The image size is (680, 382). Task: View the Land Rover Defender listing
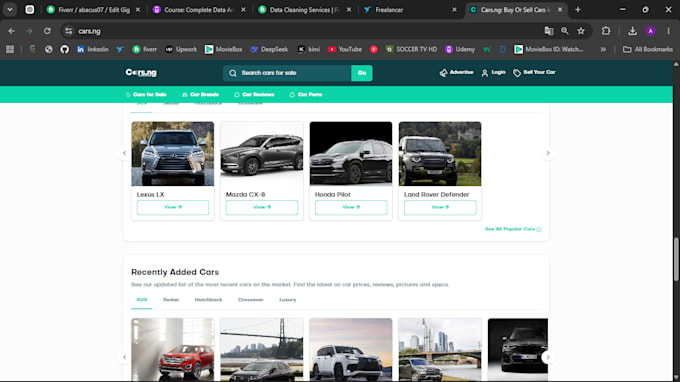(x=440, y=207)
